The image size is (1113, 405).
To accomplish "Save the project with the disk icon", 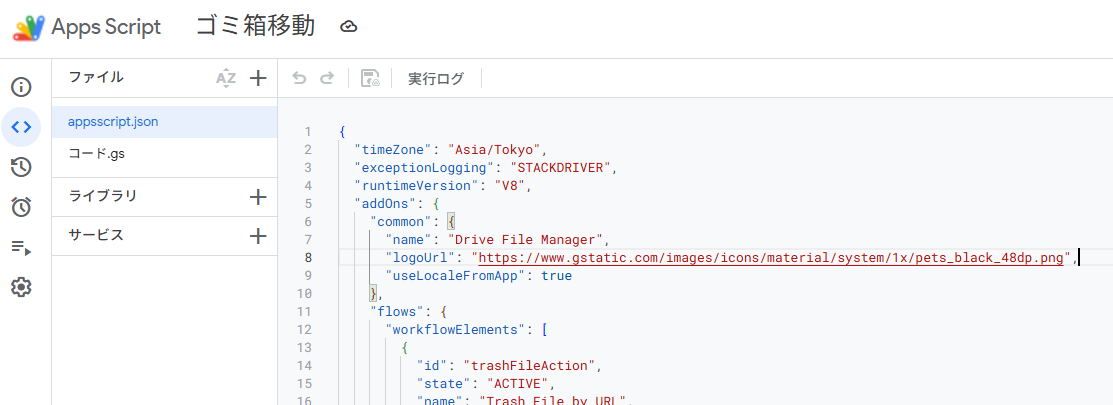I will pos(370,78).
